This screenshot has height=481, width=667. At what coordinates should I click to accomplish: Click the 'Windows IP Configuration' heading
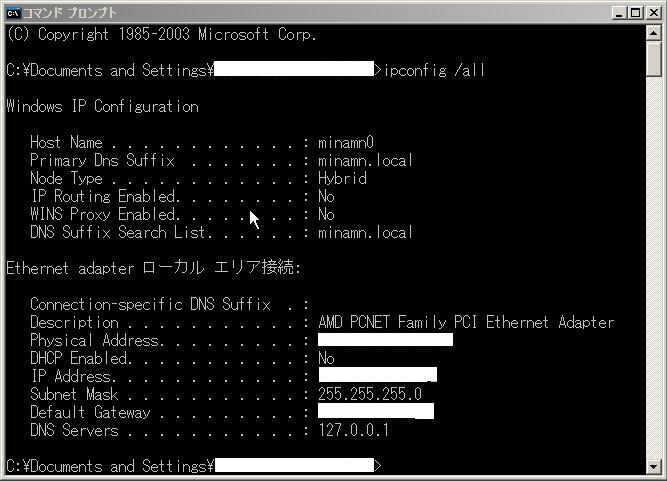tap(102, 106)
